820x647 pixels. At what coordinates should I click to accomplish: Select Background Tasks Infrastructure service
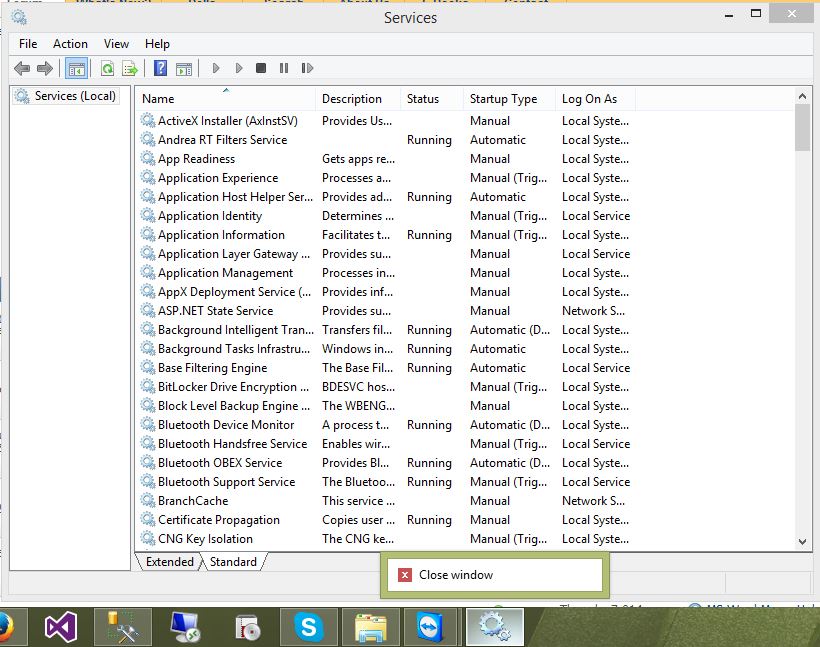385,349
